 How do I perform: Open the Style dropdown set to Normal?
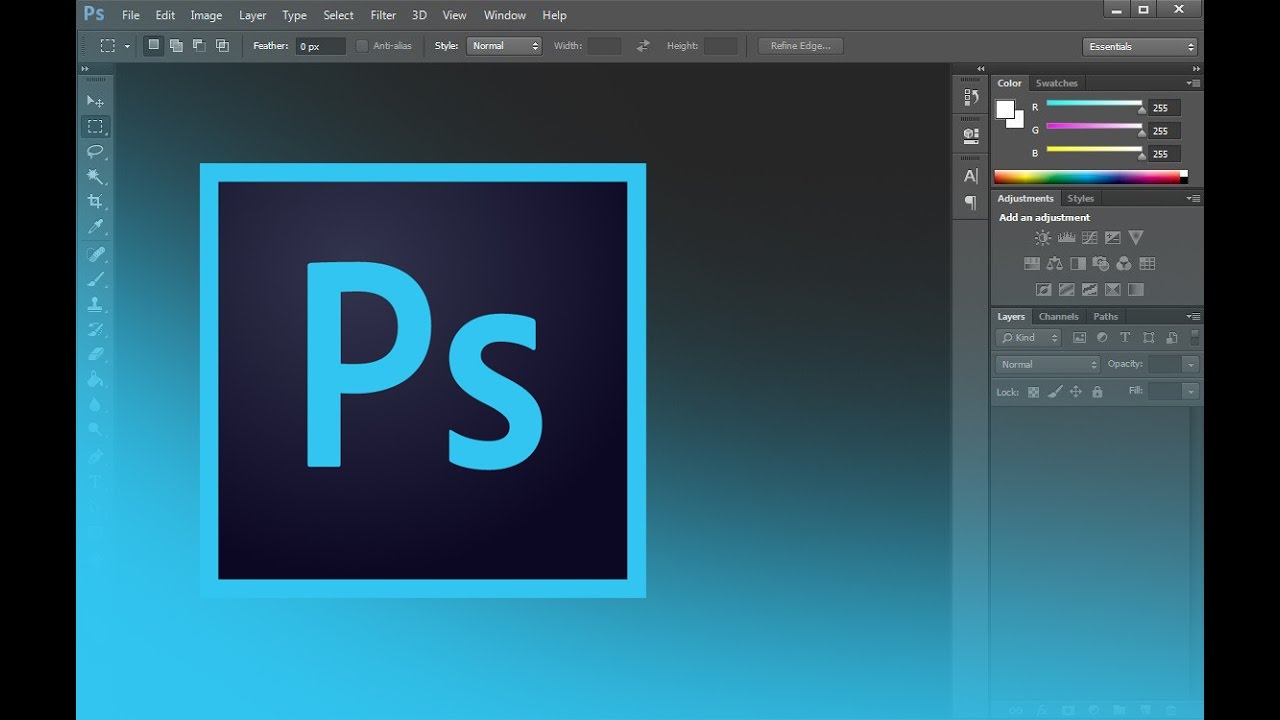[504, 46]
